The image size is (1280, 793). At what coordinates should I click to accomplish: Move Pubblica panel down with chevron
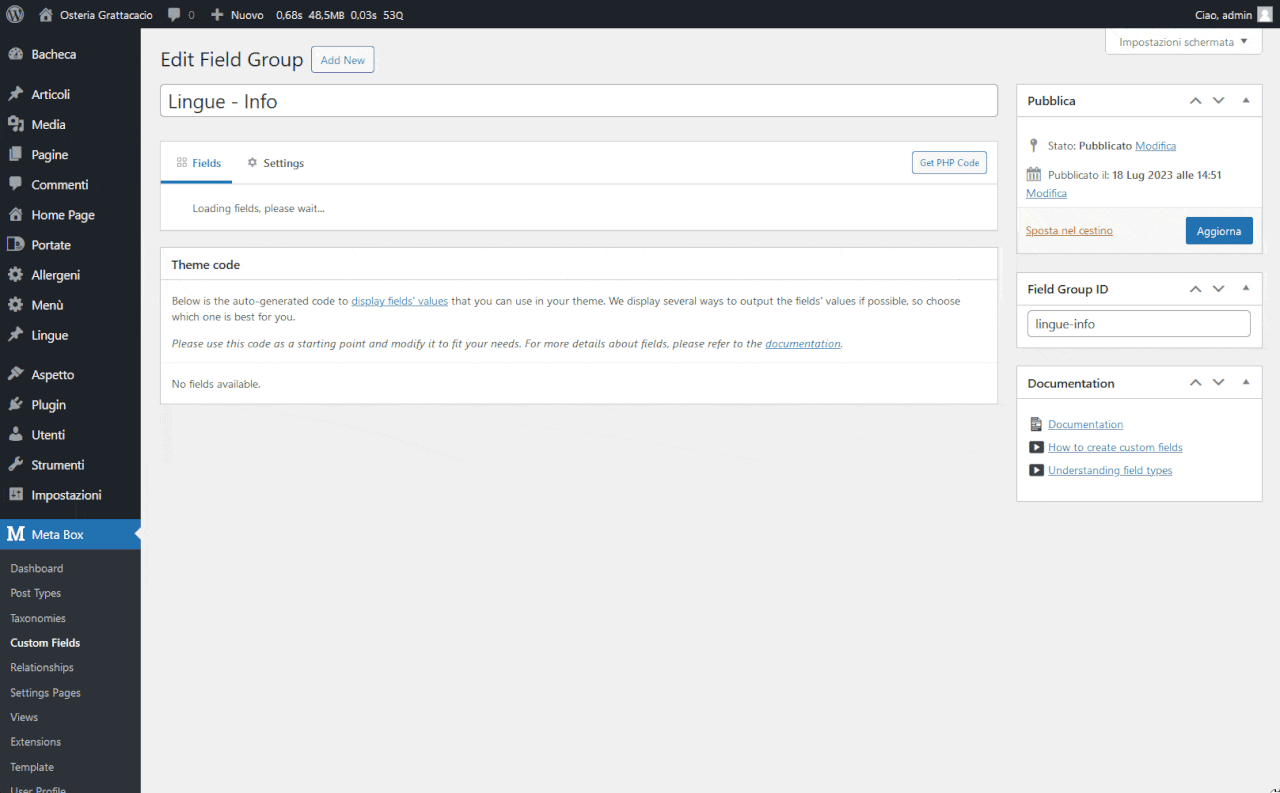tap(1218, 101)
